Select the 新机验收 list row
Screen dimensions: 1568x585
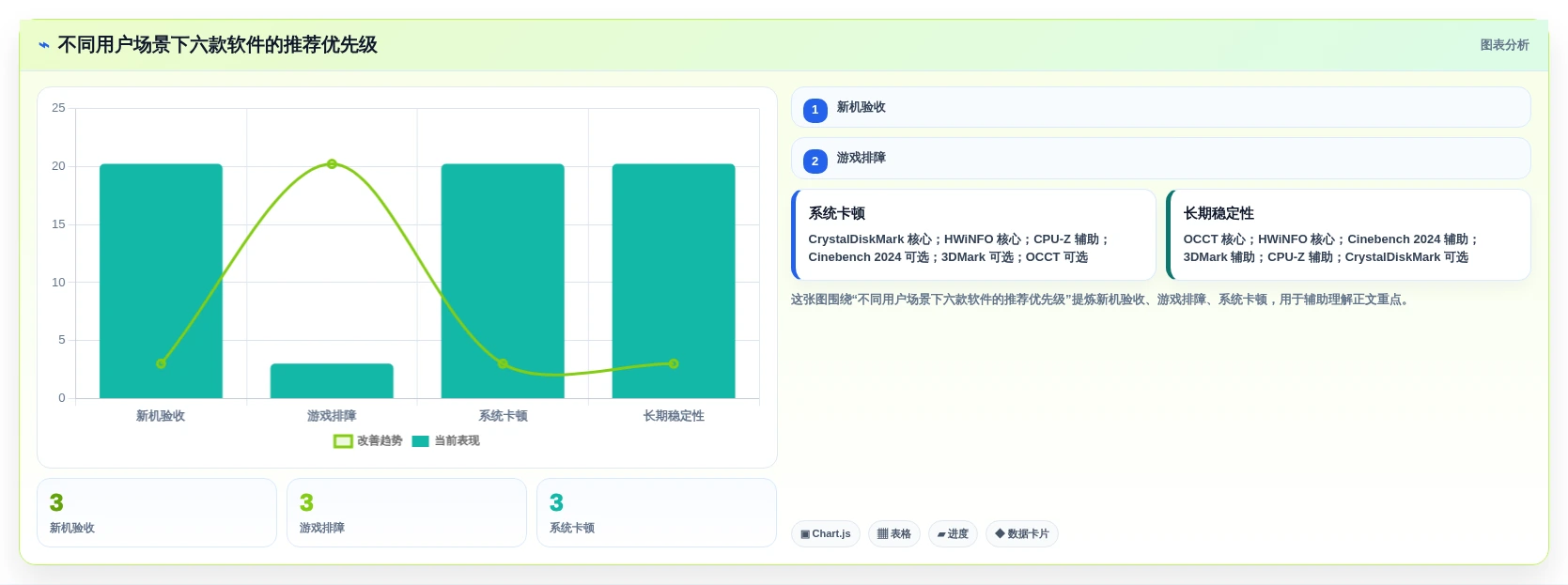click(1160, 107)
